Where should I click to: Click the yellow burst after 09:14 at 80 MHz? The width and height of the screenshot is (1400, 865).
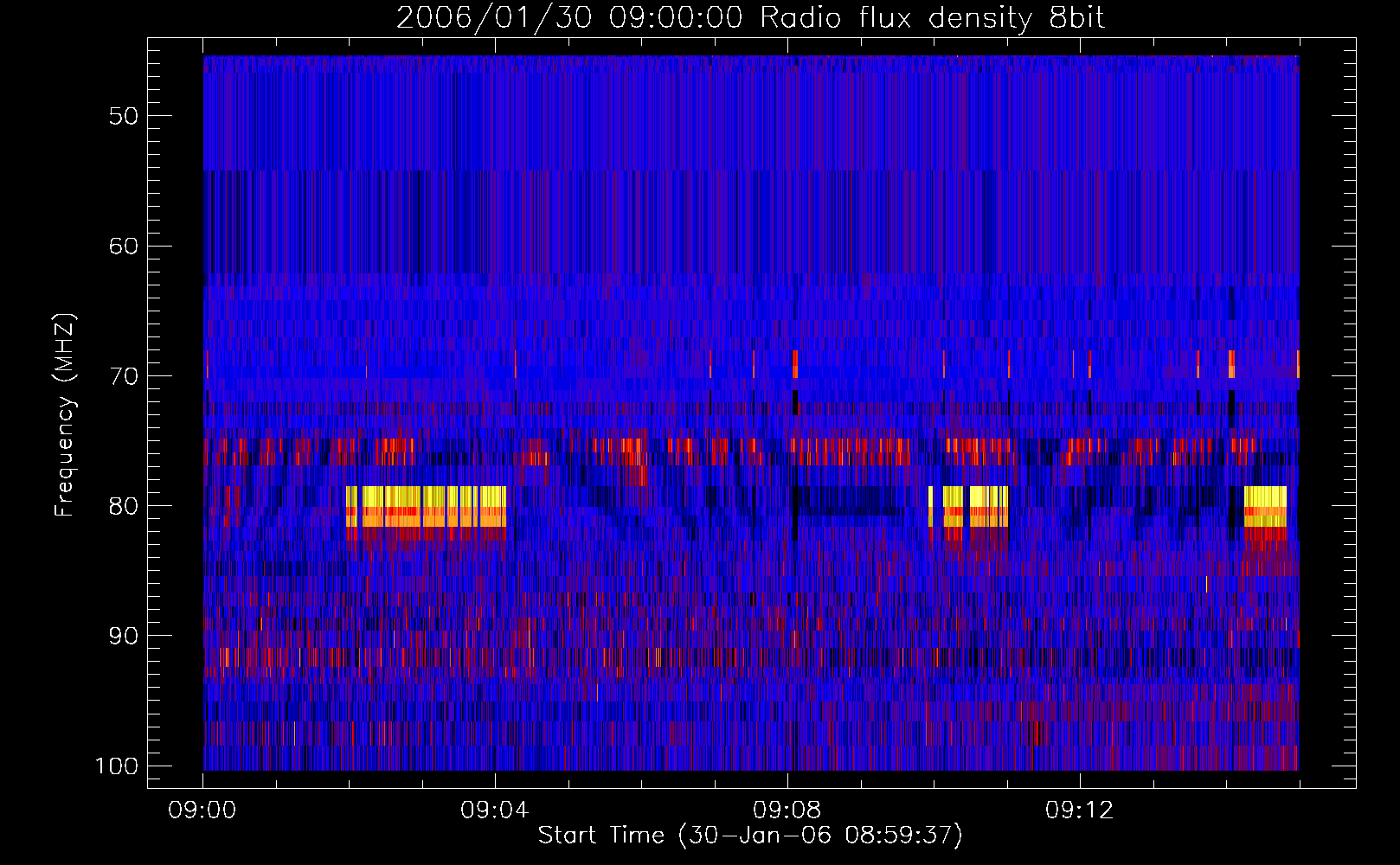pos(1265,507)
